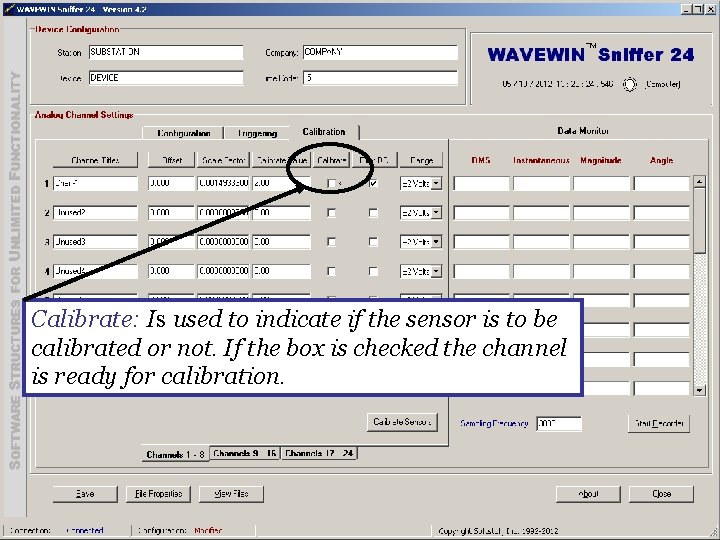Click the Start Recorder button
The image size is (720, 540).
coord(659,423)
